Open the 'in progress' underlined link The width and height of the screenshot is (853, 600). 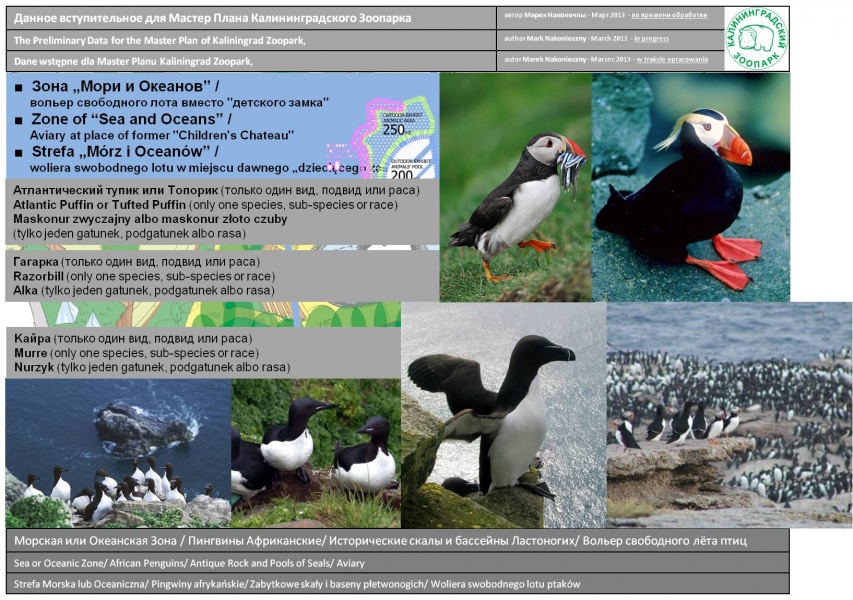pos(651,39)
